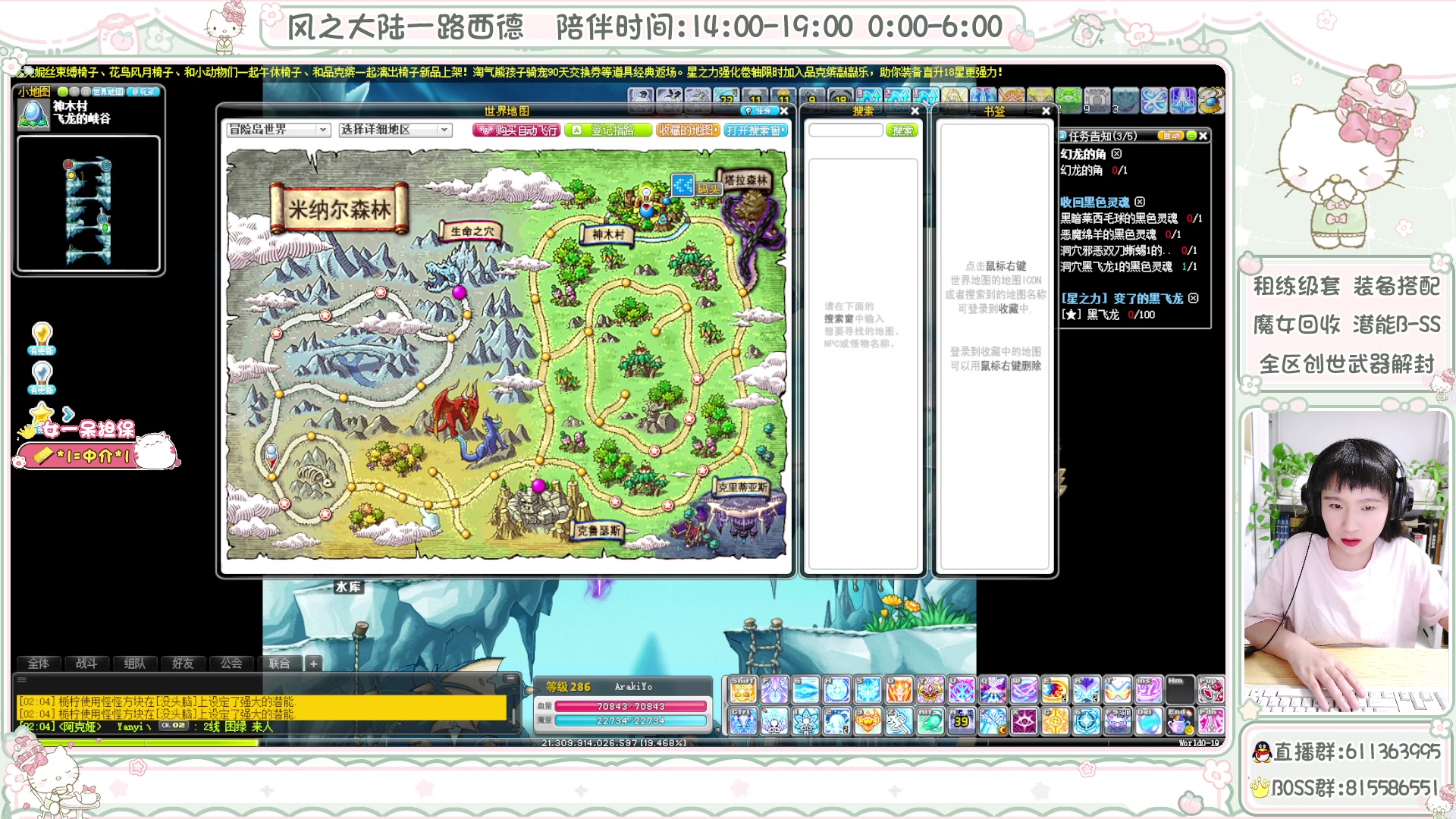Remove 收回黑色灵魂 quest from tracker
Viewport: 1456px width, 819px height.
click(x=1140, y=202)
